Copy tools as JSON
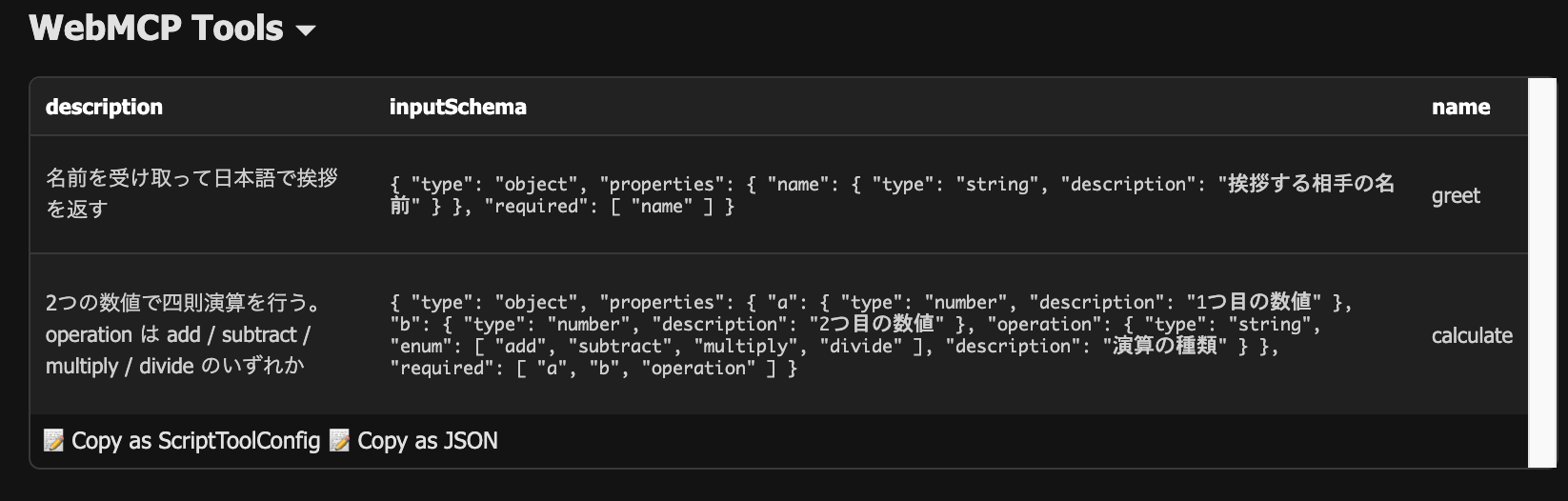Screen dimensions: 1568x501 [427, 440]
